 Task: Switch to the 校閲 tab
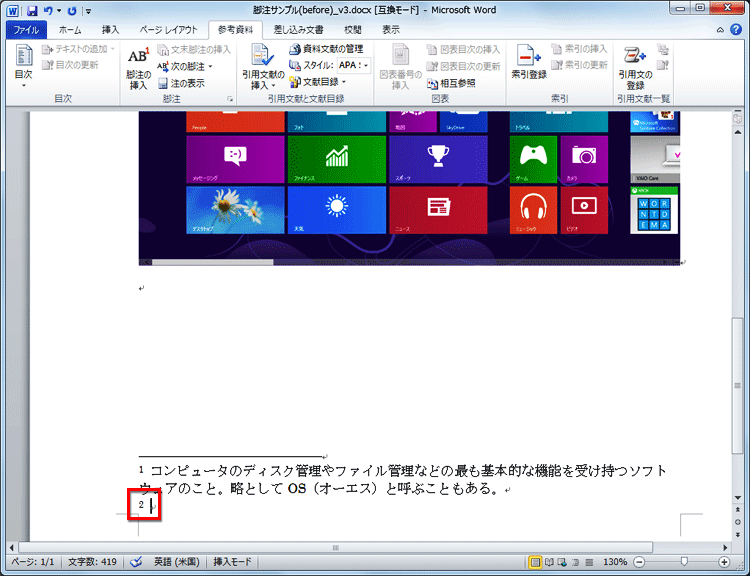pos(353,30)
